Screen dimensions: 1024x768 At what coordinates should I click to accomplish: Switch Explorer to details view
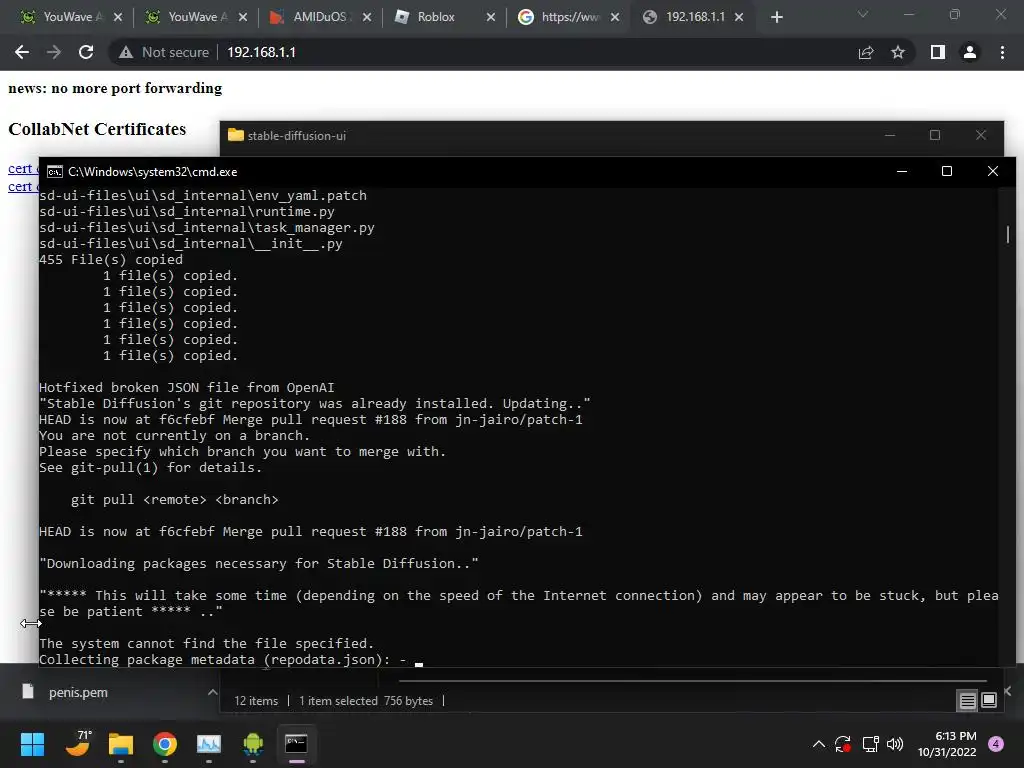967,701
